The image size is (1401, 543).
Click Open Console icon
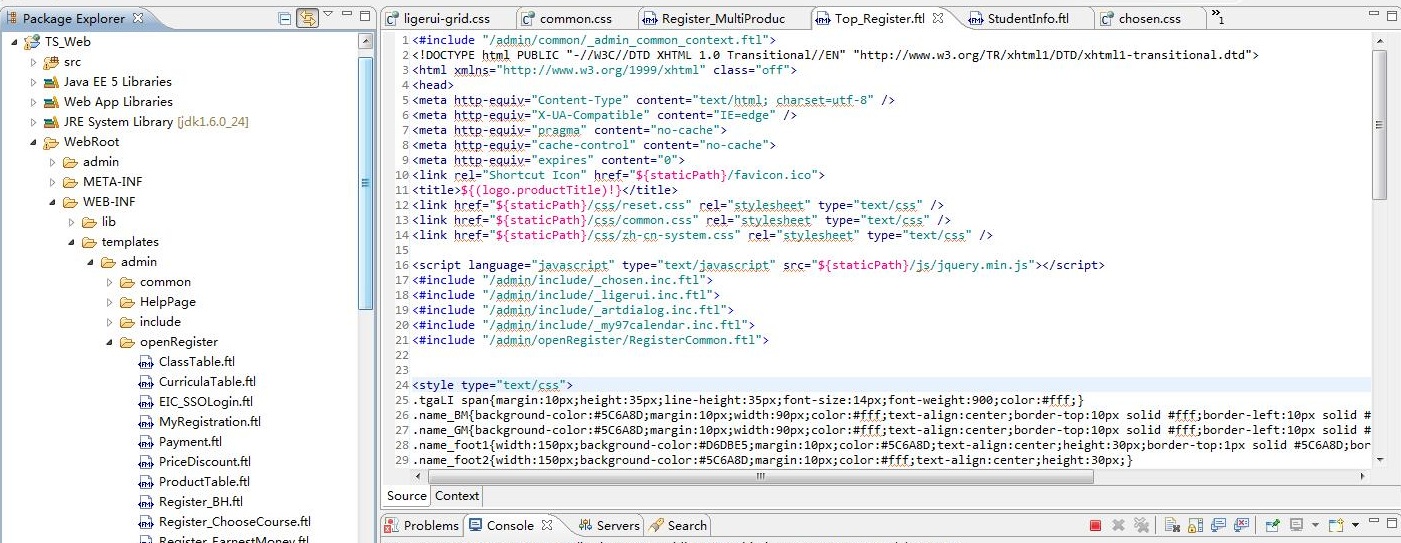(x=1337, y=525)
